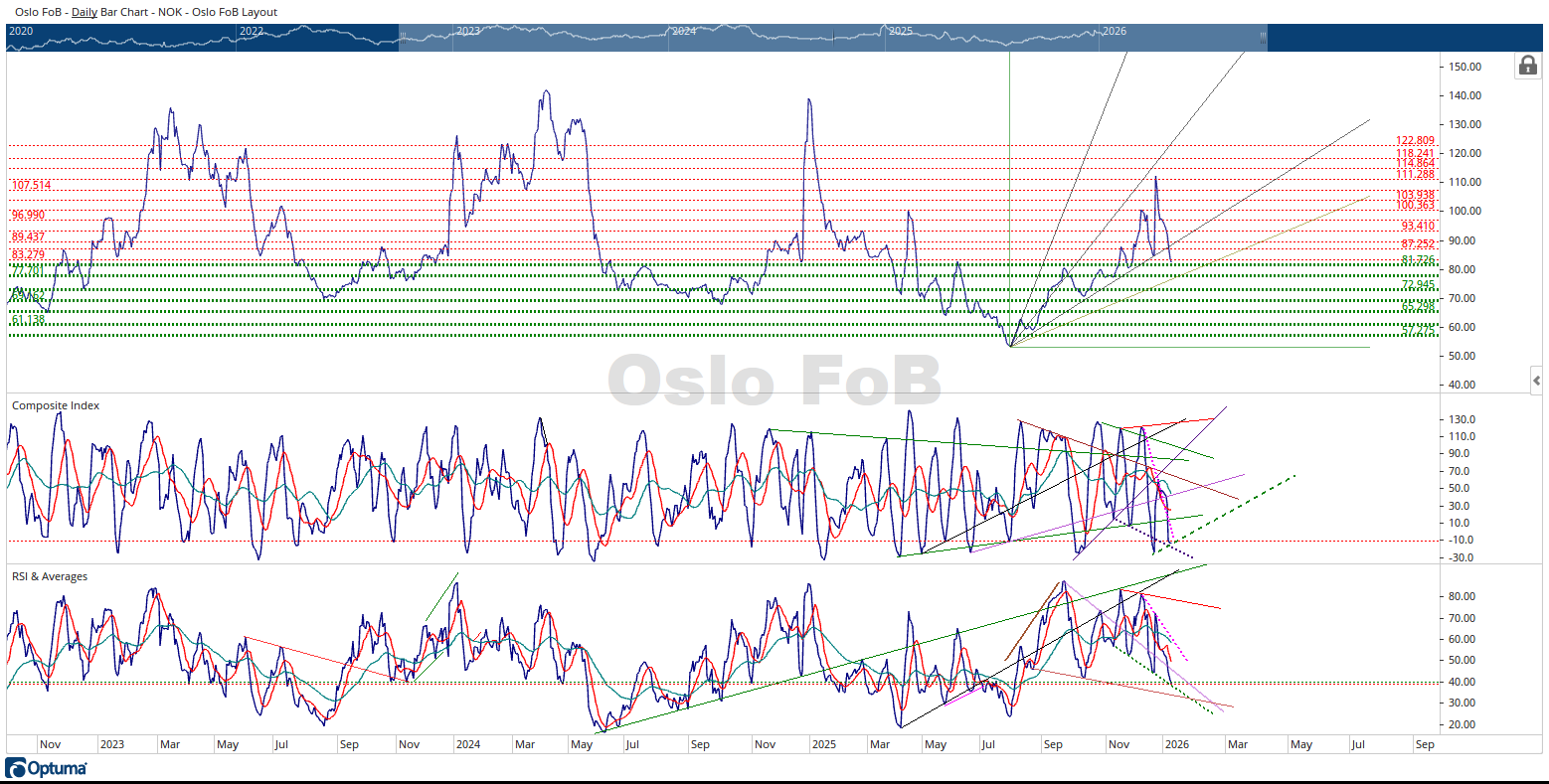Click the 107.514 level label on left
1549x784 pixels.
point(31,186)
